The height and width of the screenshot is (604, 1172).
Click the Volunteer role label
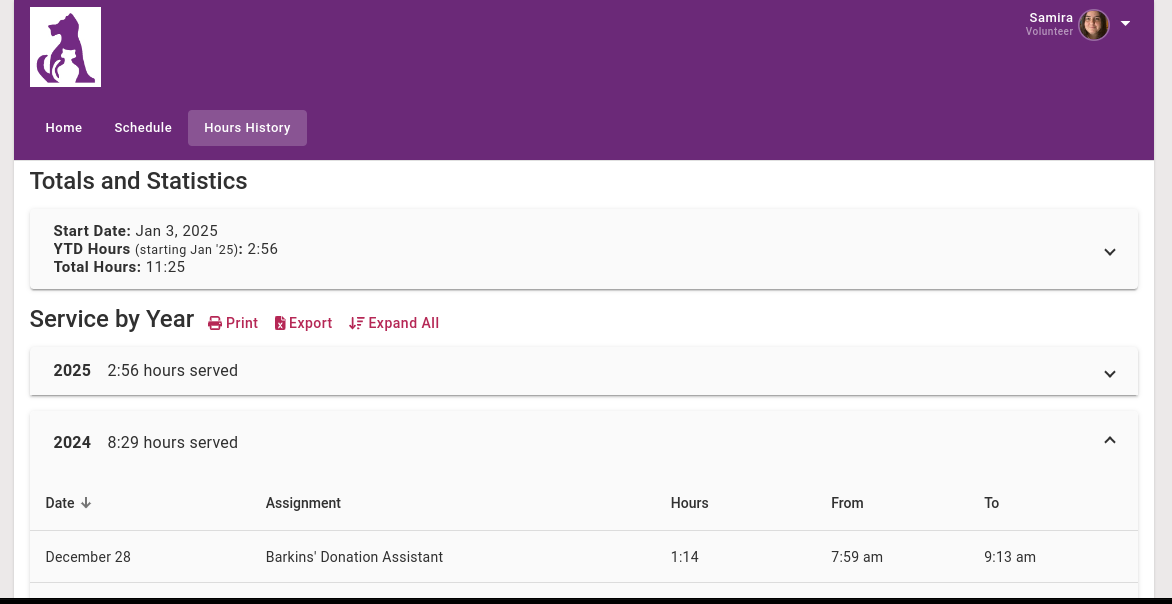coord(1049,31)
